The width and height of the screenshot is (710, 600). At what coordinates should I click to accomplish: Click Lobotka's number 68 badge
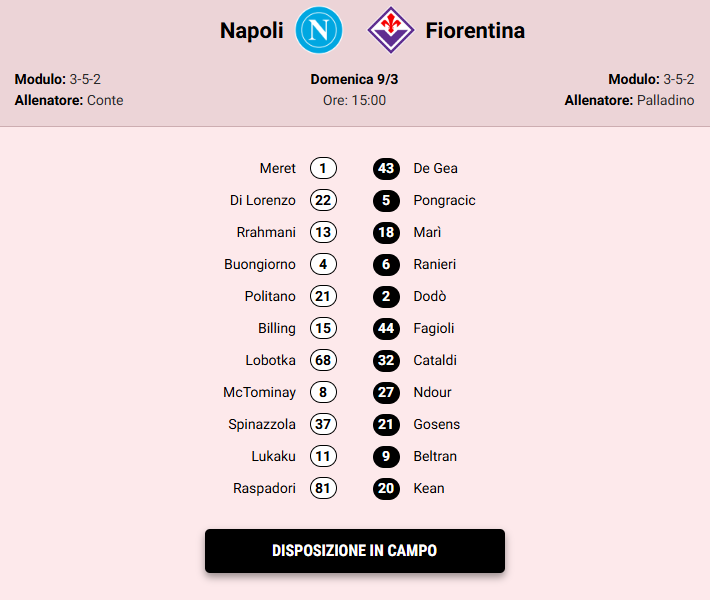pos(323,360)
